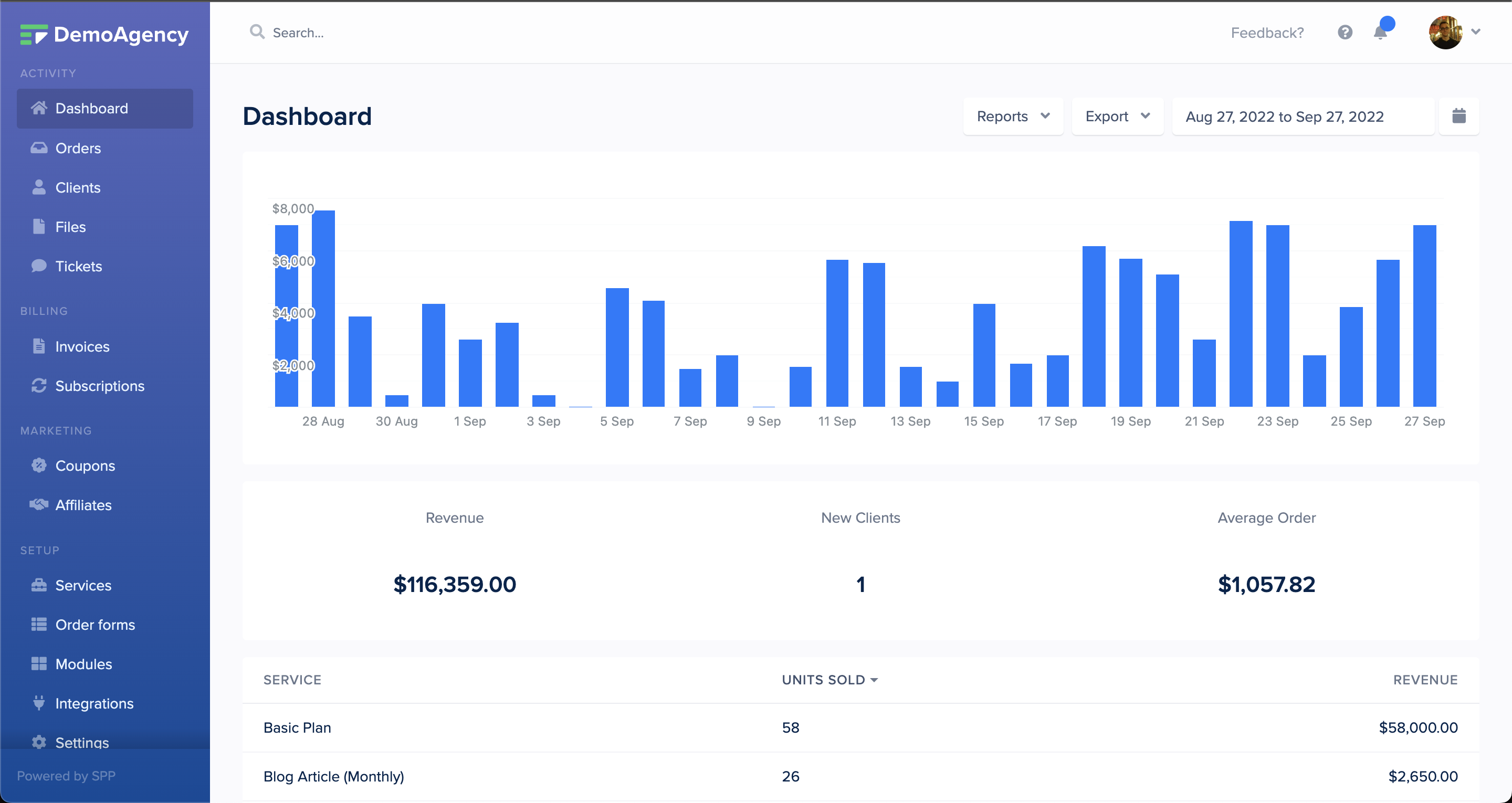
Task: Click the search magnifier icon
Action: [x=257, y=31]
